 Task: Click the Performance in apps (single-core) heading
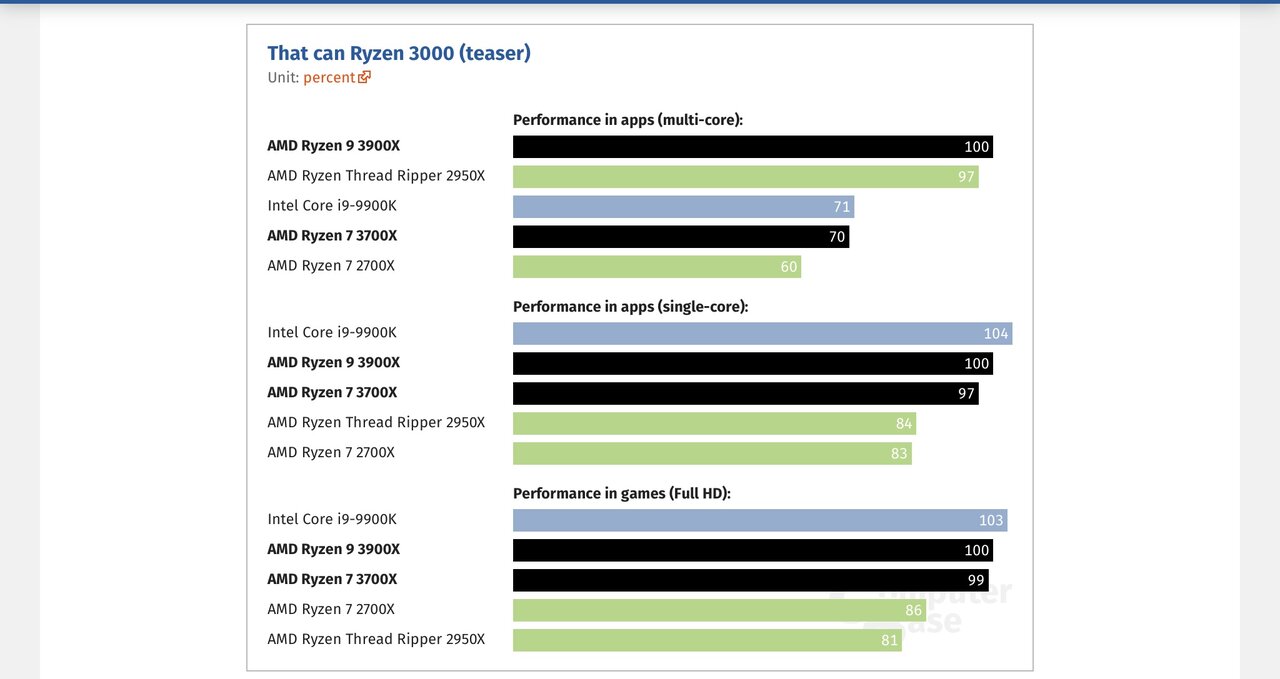pyautogui.click(x=631, y=307)
